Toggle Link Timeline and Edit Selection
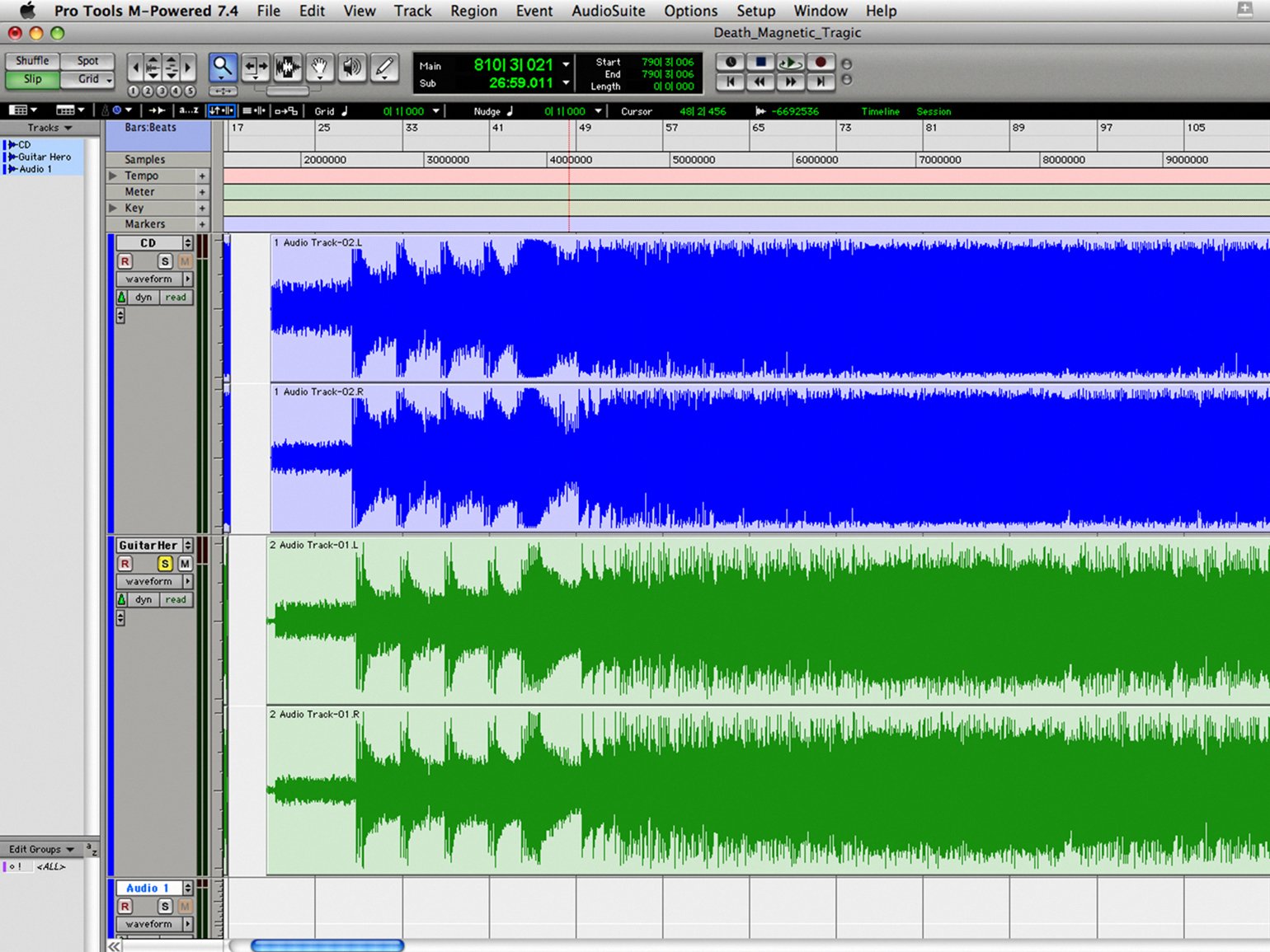 pos(221,110)
